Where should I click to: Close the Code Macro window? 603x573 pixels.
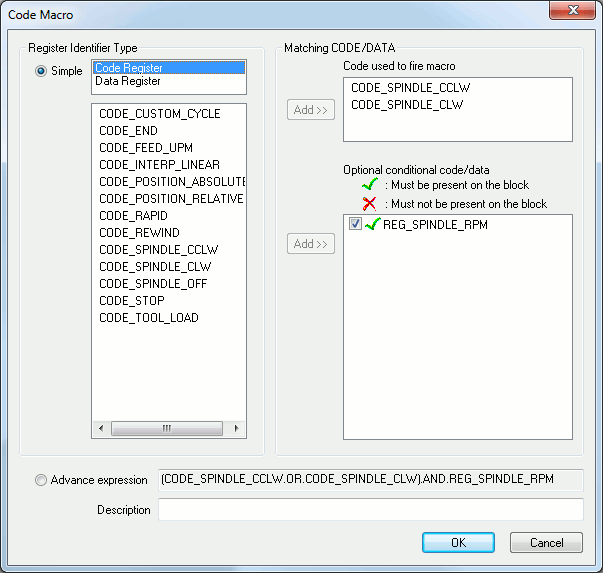click(572, 10)
